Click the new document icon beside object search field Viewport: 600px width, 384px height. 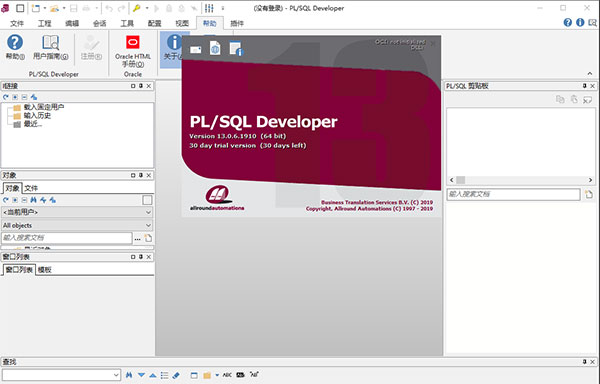(148, 238)
